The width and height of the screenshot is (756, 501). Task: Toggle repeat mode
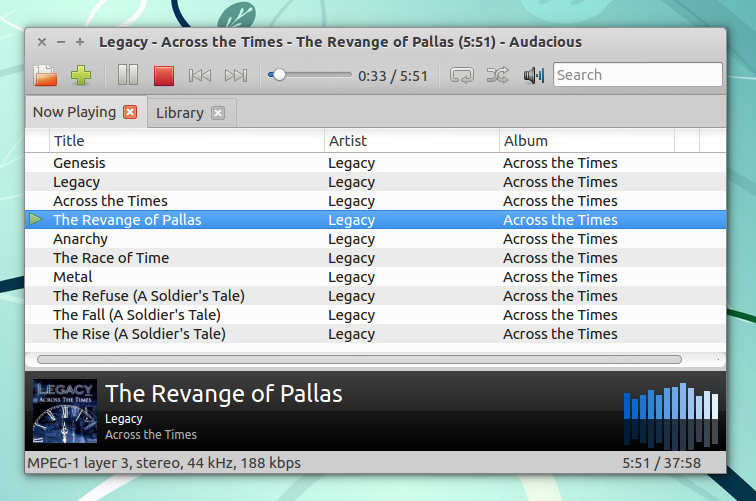click(462, 75)
